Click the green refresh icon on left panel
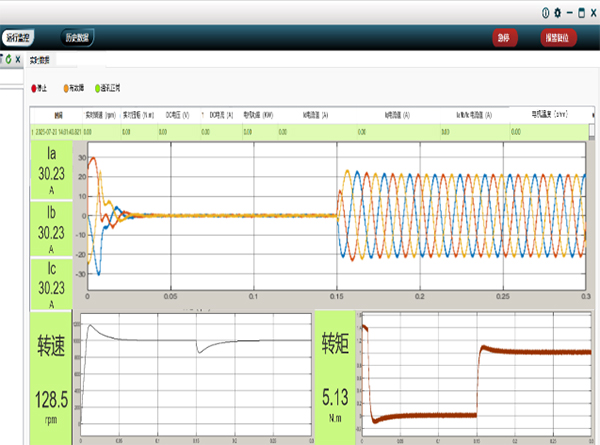This screenshot has width=600, height=445. click(x=8, y=59)
